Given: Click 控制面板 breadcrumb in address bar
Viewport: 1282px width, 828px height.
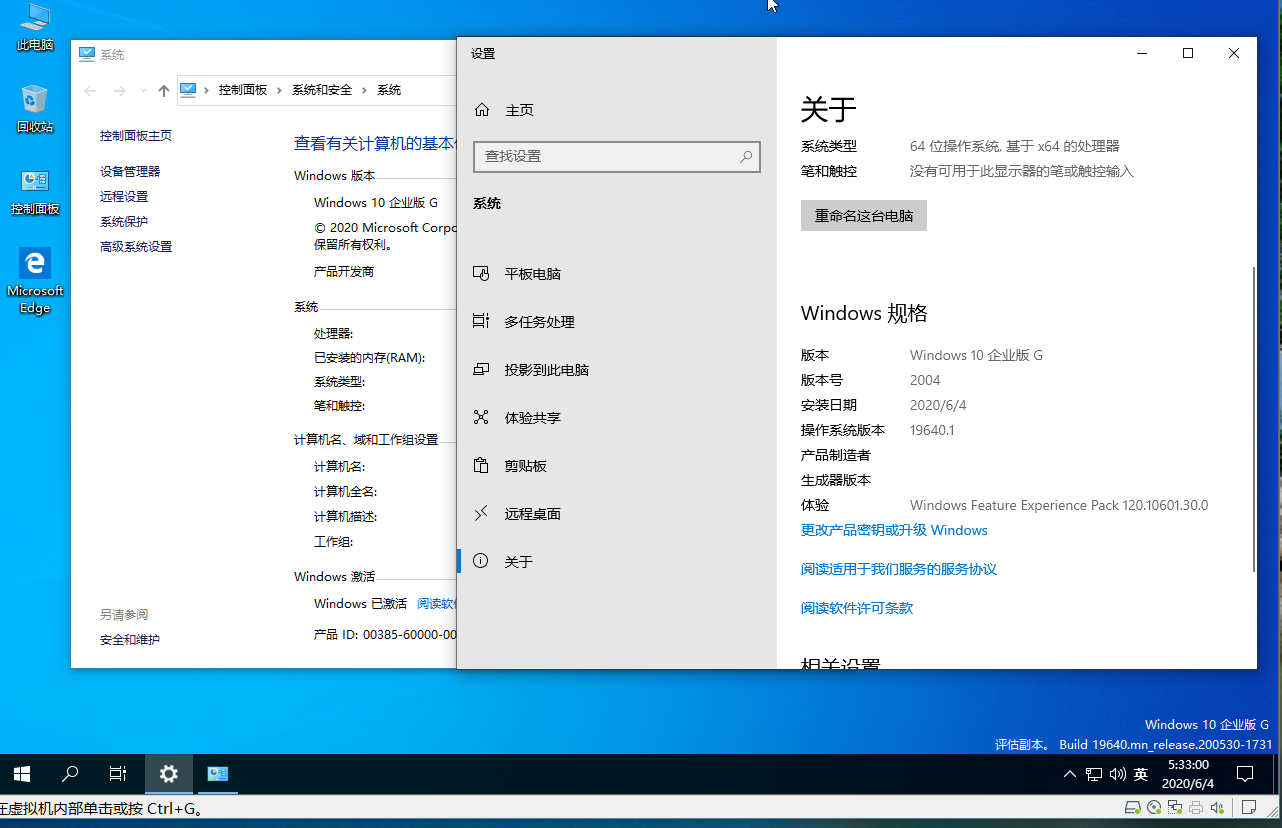Looking at the screenshot, I should tap(243, 90).
